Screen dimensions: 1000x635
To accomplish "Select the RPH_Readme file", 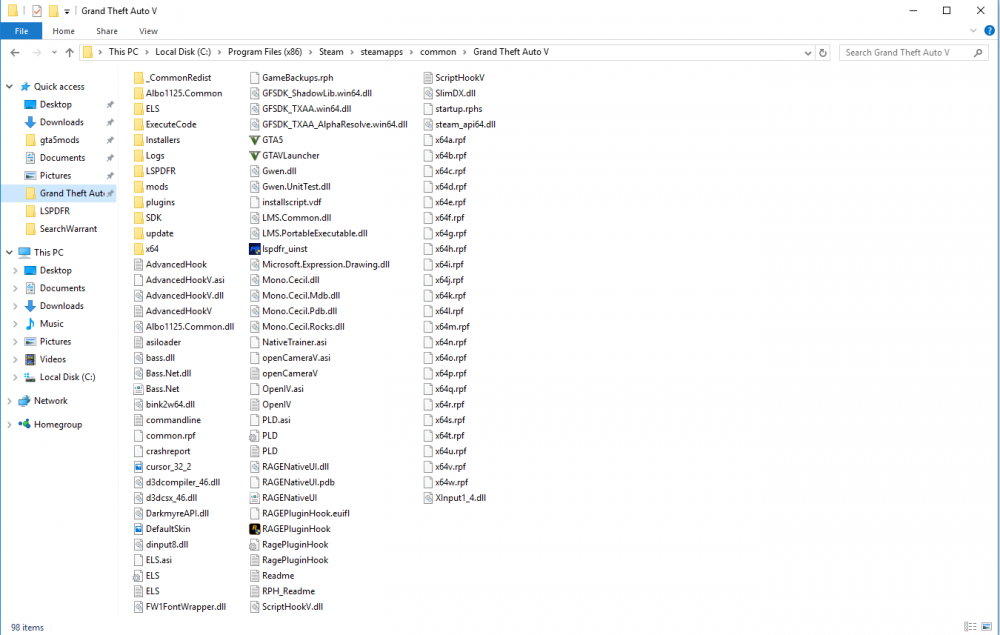I will pyautogui.click(x=288, y=592).
